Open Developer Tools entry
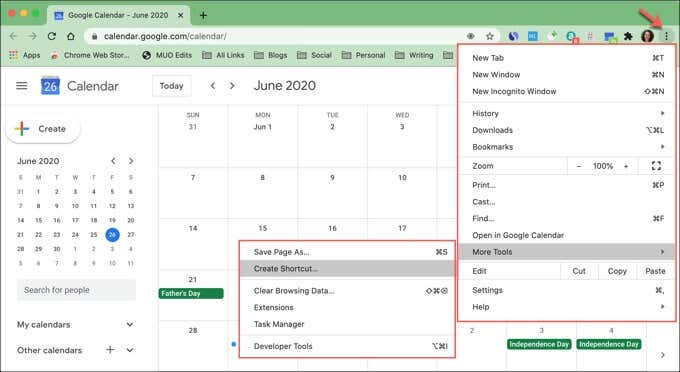Image resolution: width=680 pixels, height=372 pixels. click(x=347, y=346)
